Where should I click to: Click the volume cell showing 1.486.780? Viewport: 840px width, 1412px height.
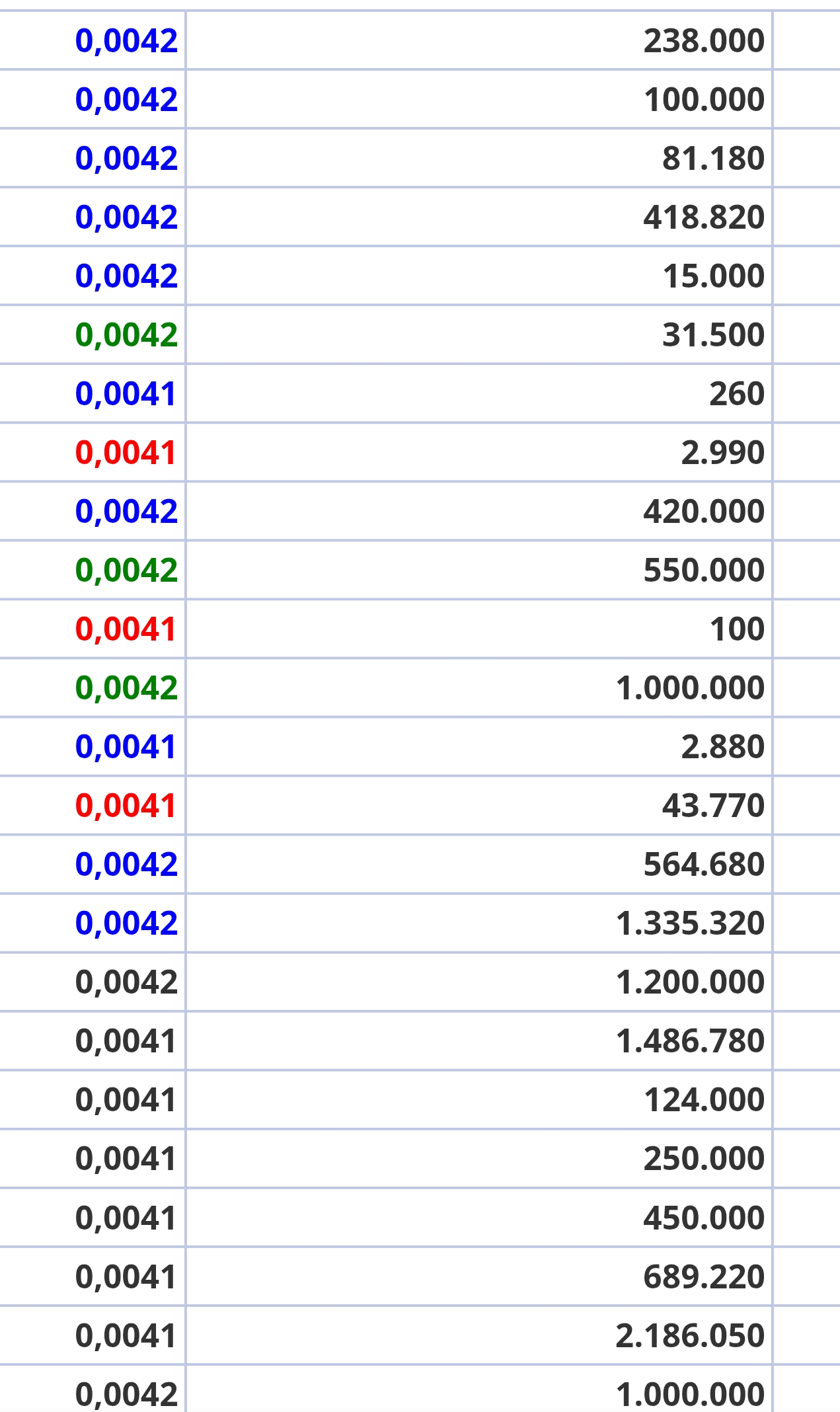click(479, 1040)
